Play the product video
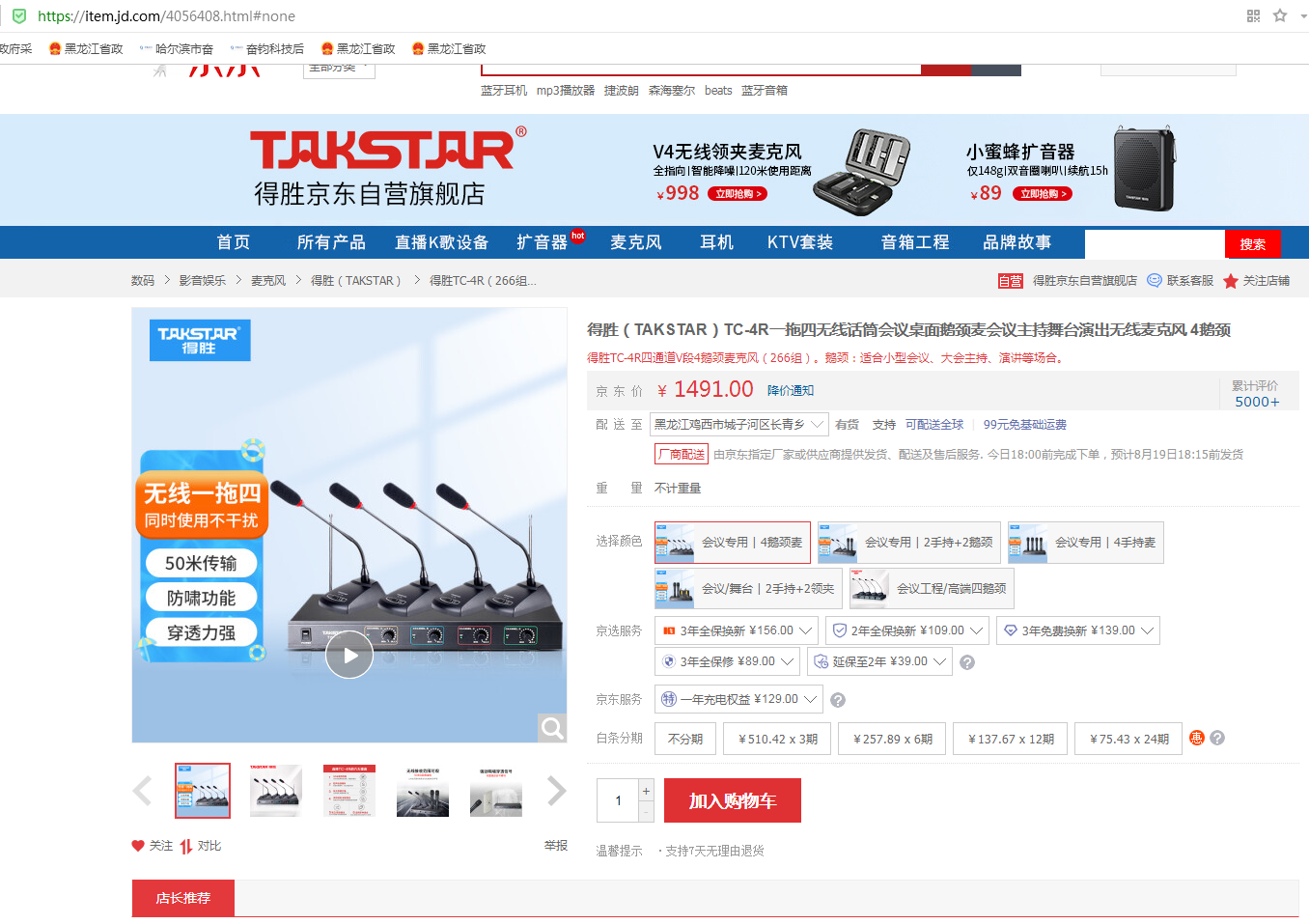Viewport: 1309px width, 924px height. click(x=349, y=655)
